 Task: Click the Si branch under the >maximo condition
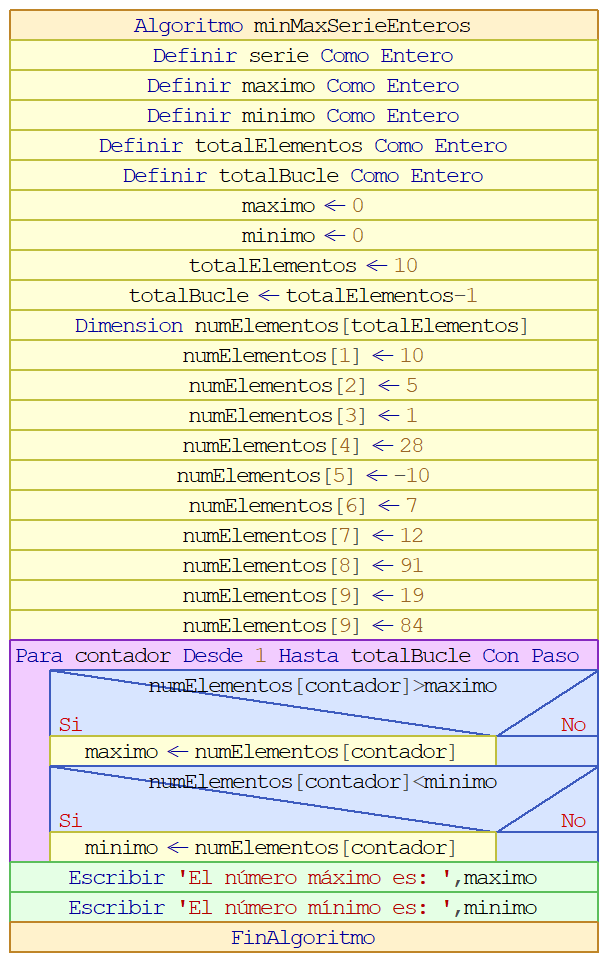tap(70, 725)
